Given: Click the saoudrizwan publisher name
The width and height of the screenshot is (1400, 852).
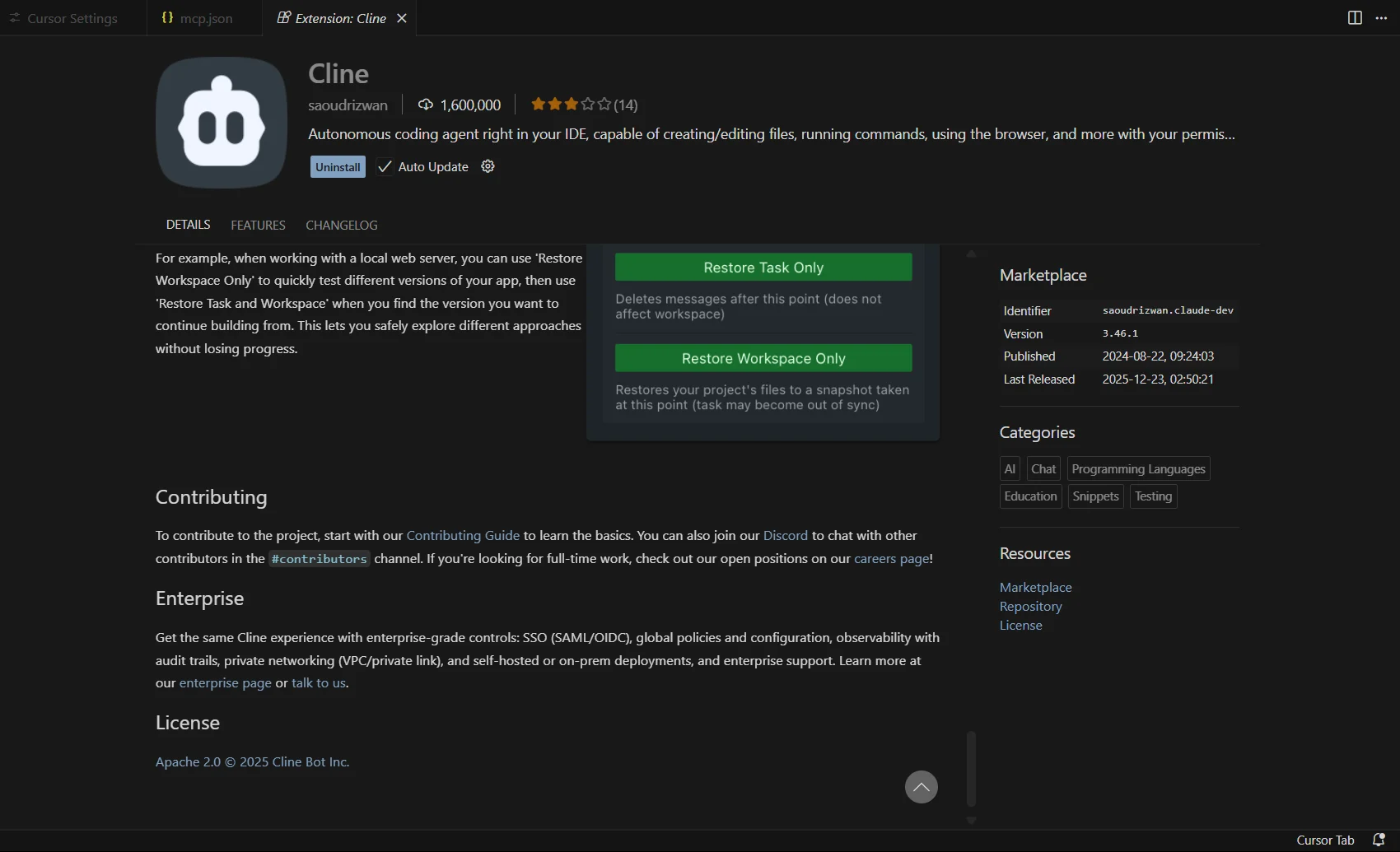Looking at the screenshot, I should pos(348,105).
